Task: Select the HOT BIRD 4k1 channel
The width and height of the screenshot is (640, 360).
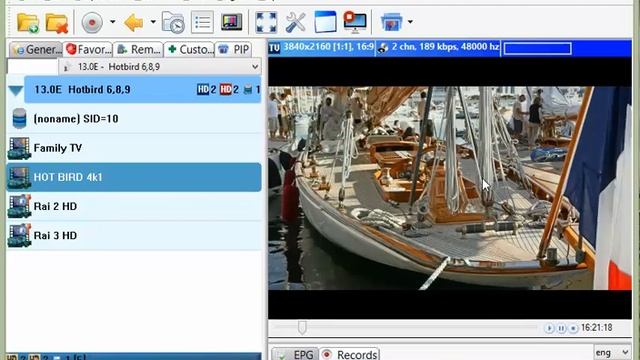Action: (x=134, y=177)
